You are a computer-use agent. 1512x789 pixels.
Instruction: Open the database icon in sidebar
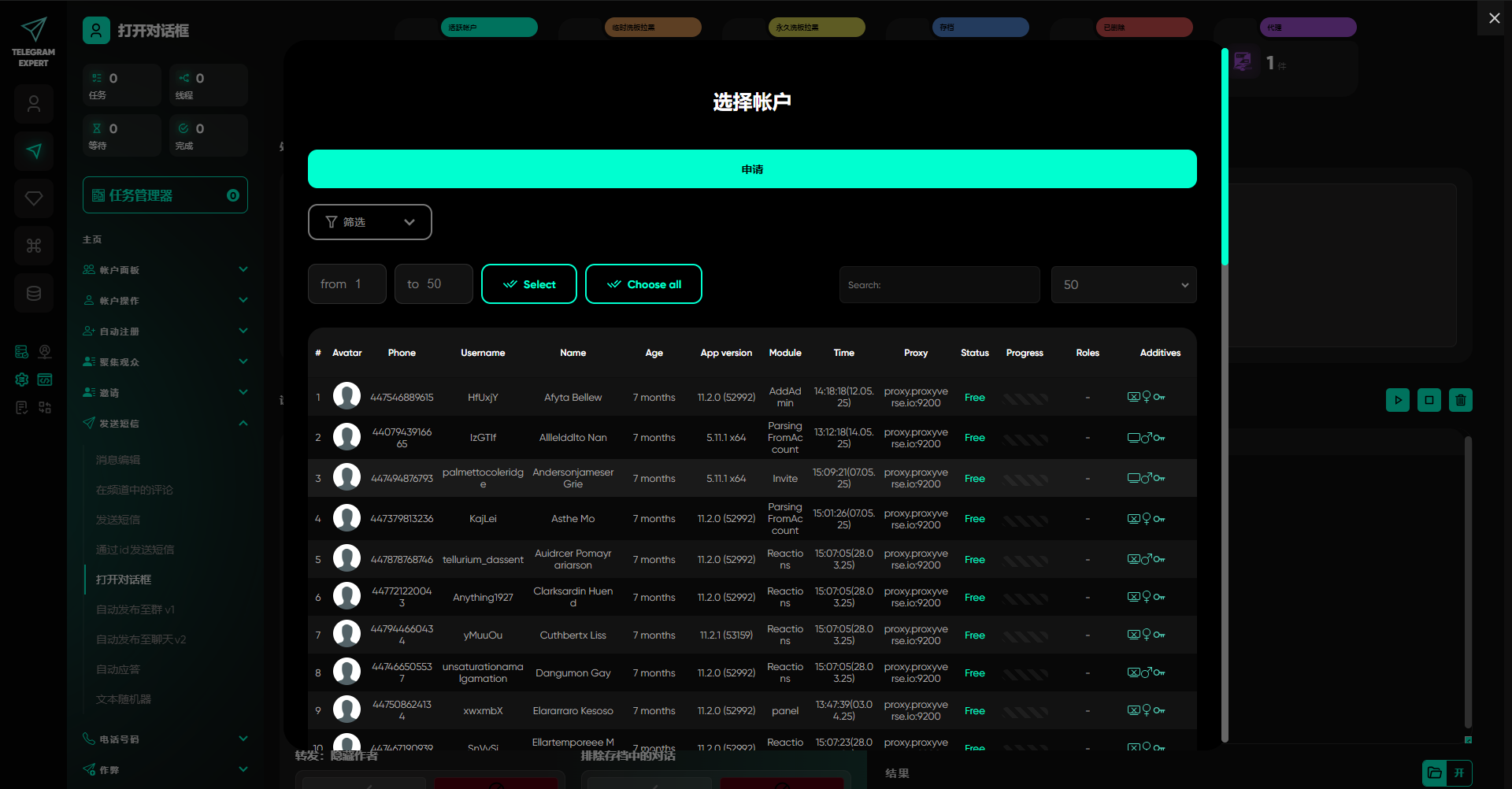(x=34, y=293)
